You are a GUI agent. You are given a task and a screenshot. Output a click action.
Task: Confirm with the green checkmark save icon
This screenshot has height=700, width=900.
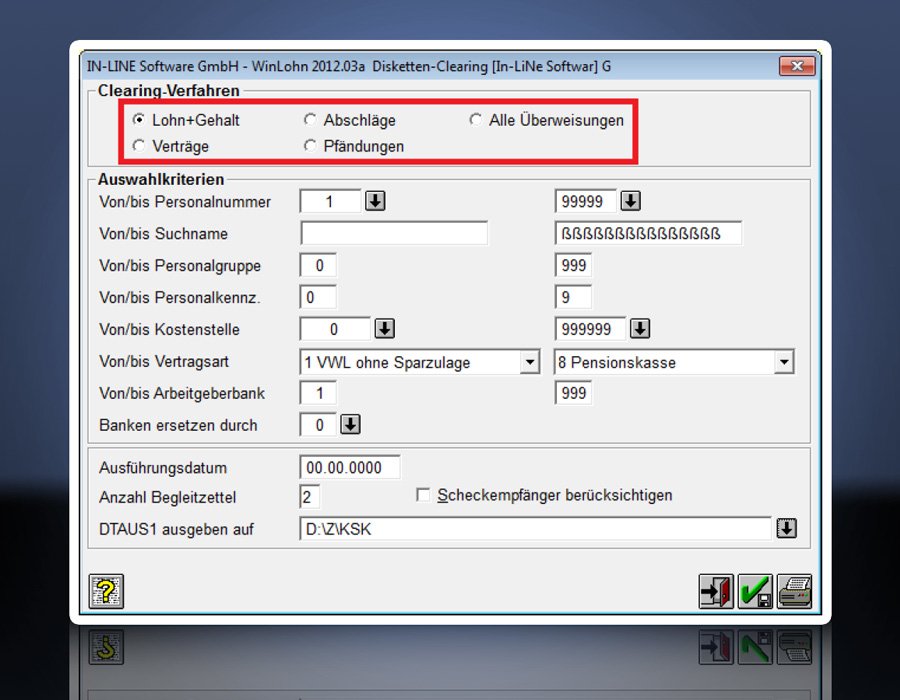point(755,591)
